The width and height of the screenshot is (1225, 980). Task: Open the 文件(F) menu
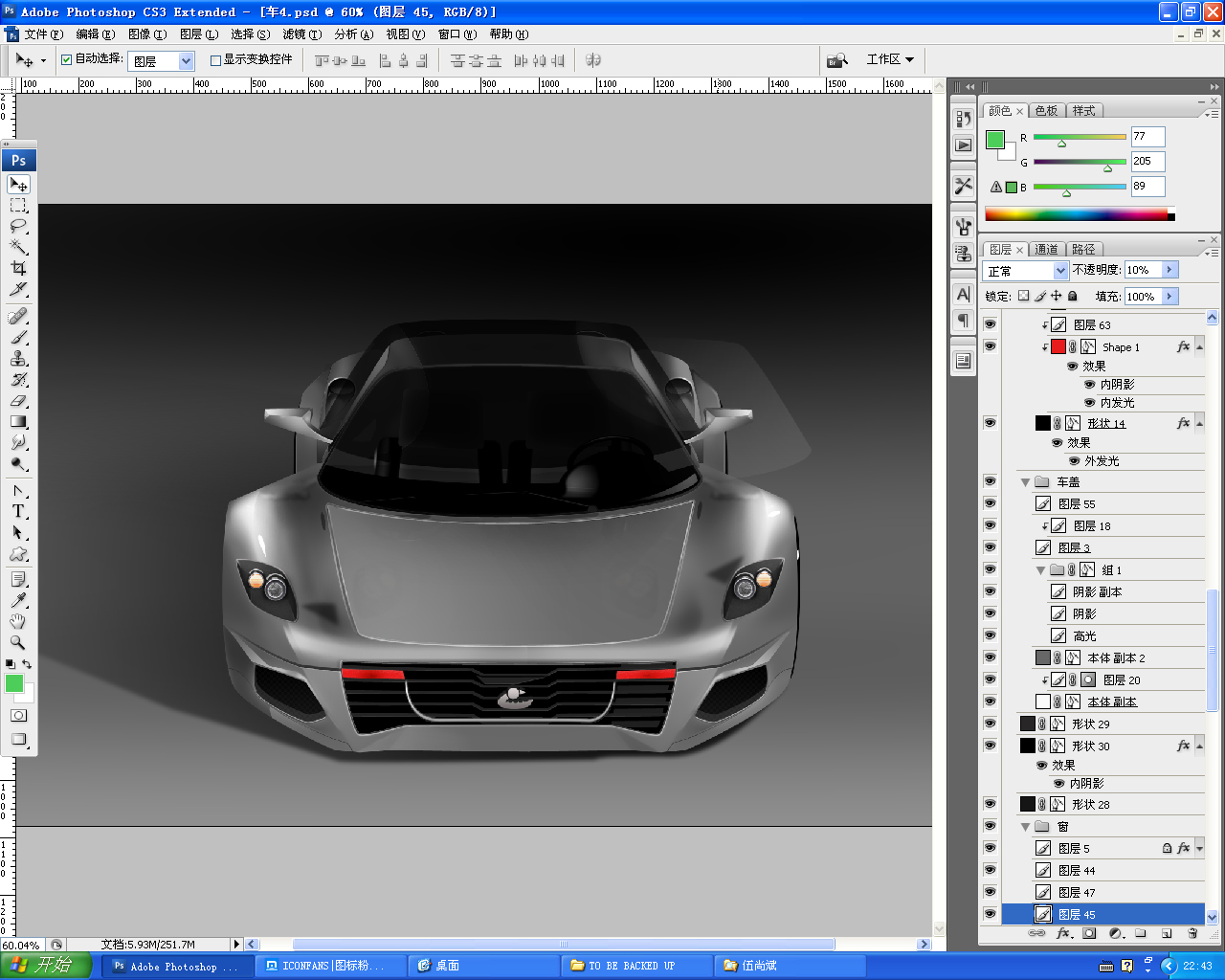click(43, 33)
